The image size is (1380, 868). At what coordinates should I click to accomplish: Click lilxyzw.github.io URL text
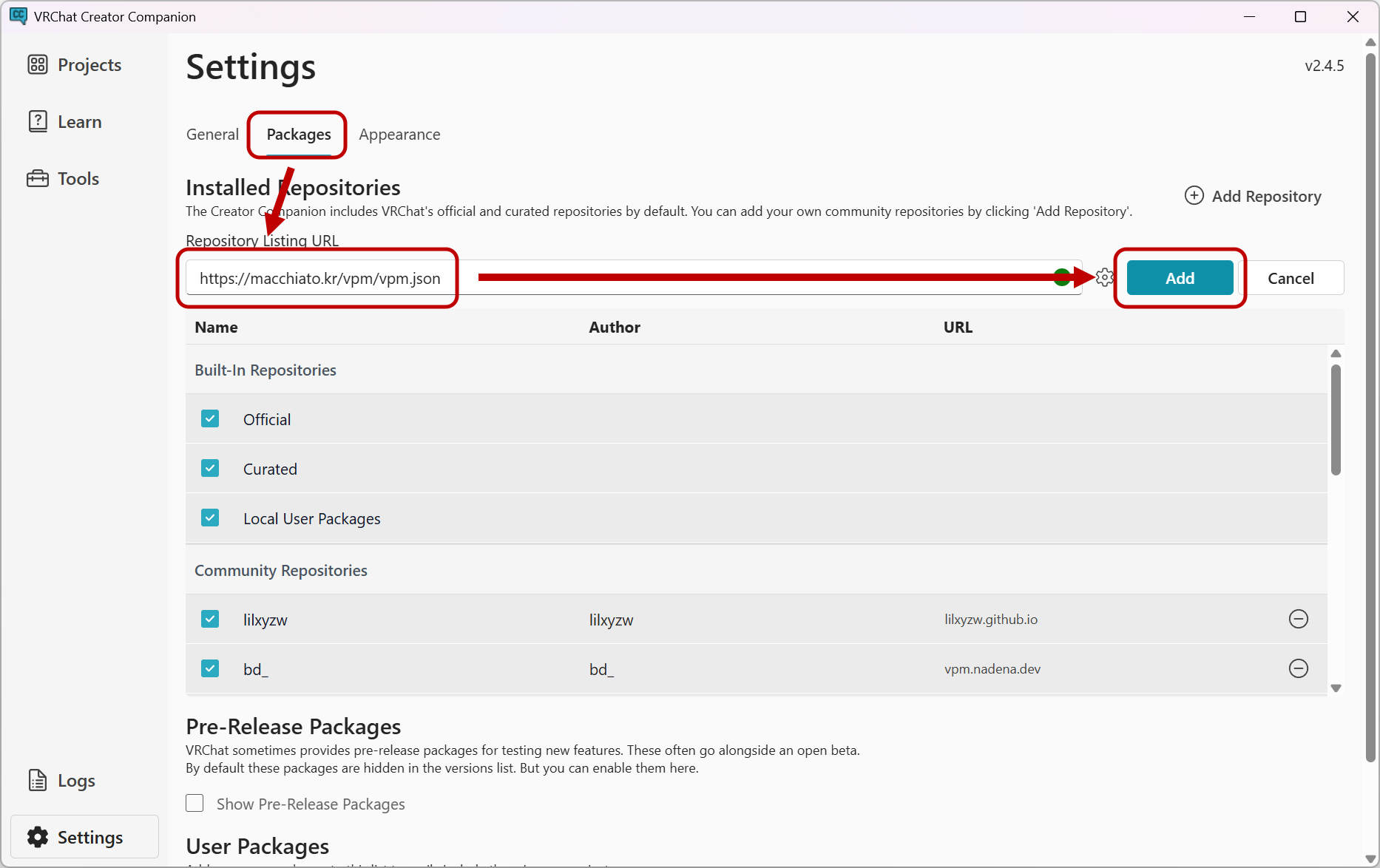991,620
